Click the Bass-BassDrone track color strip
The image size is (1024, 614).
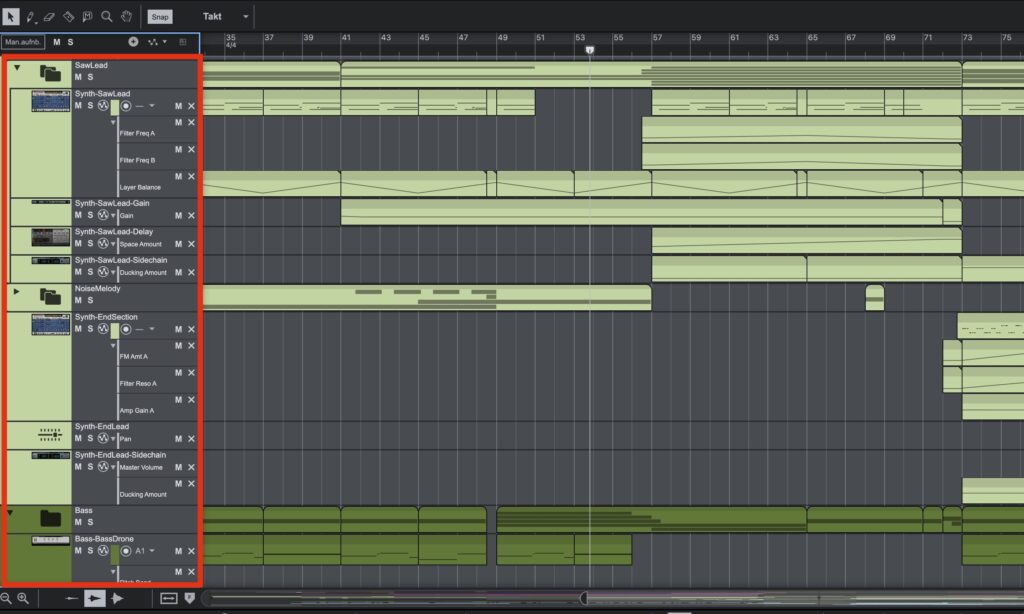click(115, 555)
